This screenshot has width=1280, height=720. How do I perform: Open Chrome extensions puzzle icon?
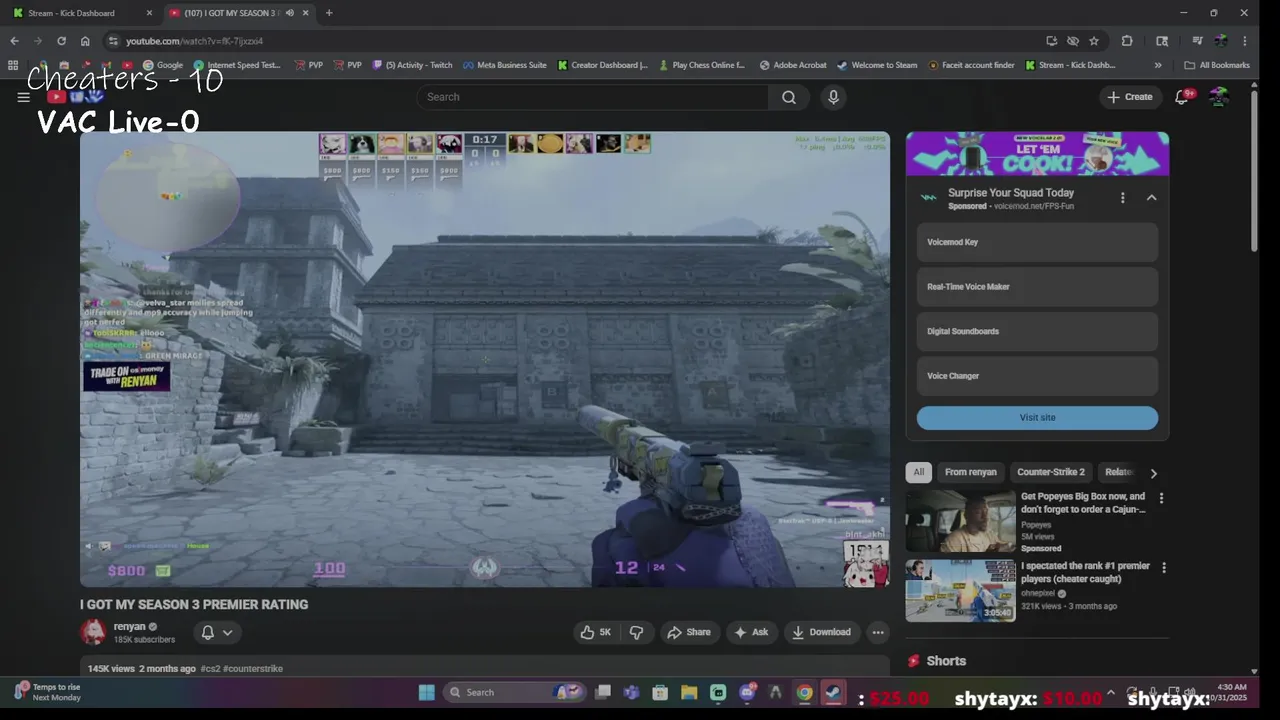click(1127, 41)
